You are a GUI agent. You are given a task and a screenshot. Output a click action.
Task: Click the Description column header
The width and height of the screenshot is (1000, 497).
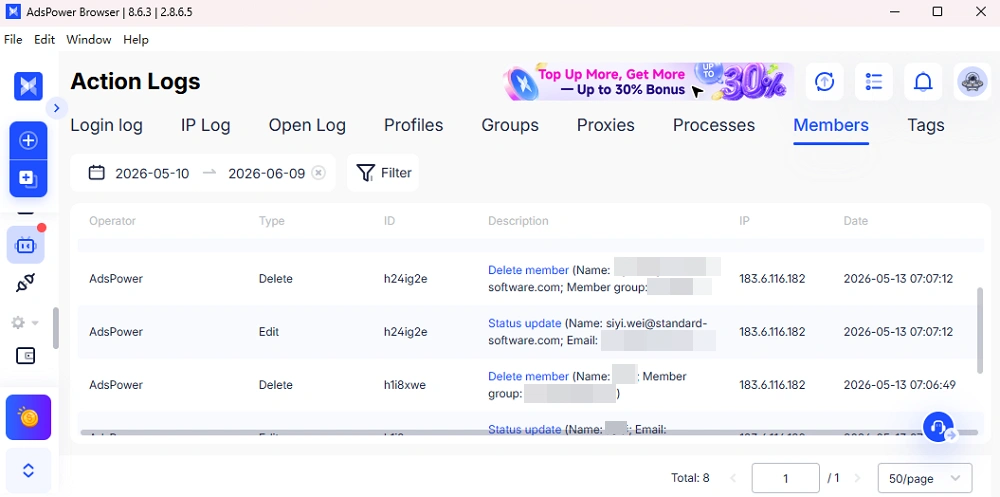[518, 221]
